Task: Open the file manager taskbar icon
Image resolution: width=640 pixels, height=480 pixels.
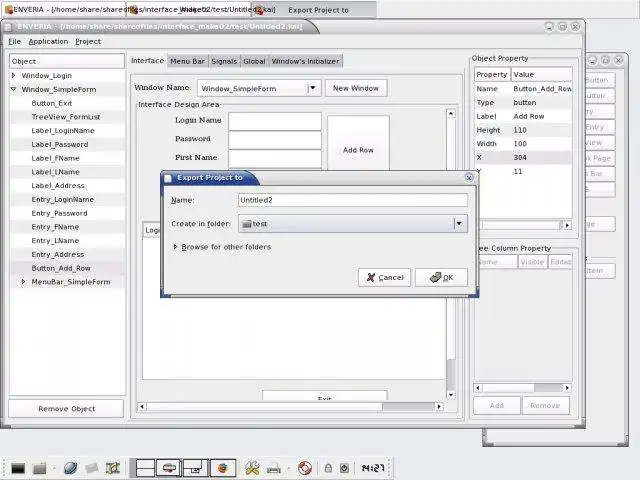Action: tap(39, 468)
